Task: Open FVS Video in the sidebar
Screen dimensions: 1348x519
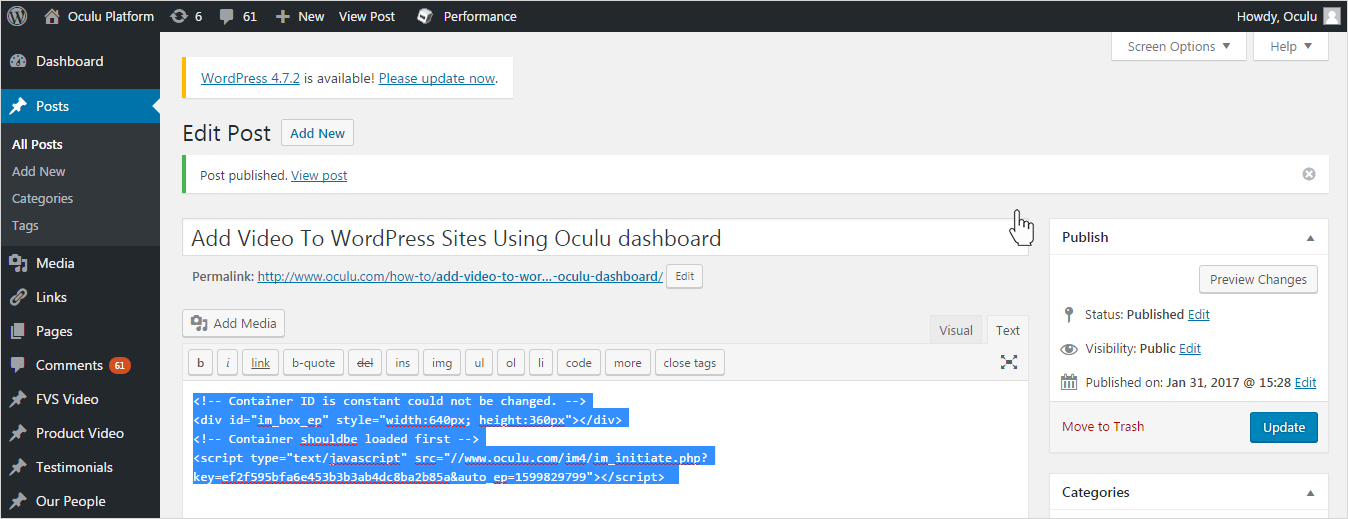Action: (x=80, y=399)
